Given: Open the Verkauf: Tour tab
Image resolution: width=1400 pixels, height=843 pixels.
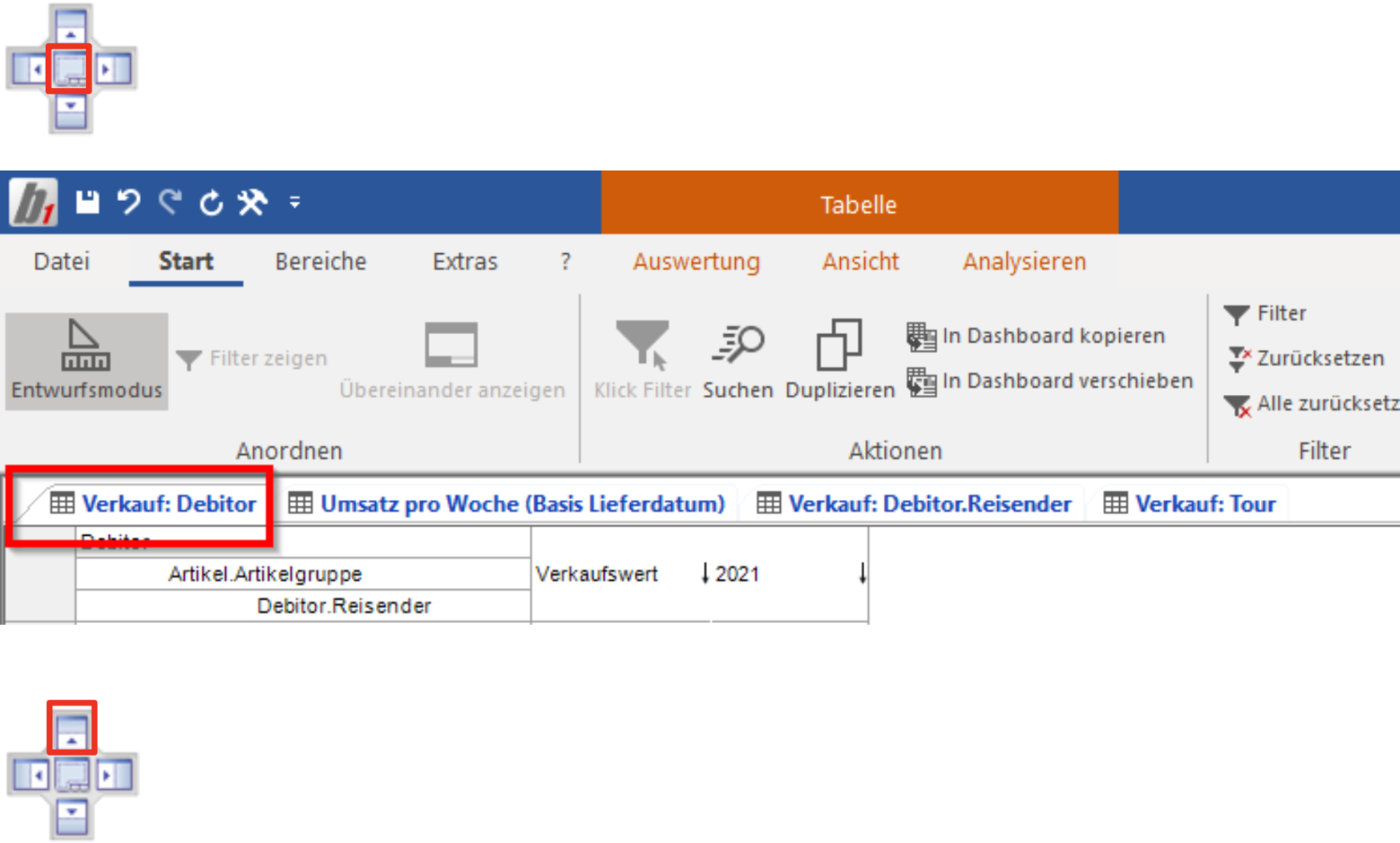Looking at the screenshot, I should pos(1190,504).
